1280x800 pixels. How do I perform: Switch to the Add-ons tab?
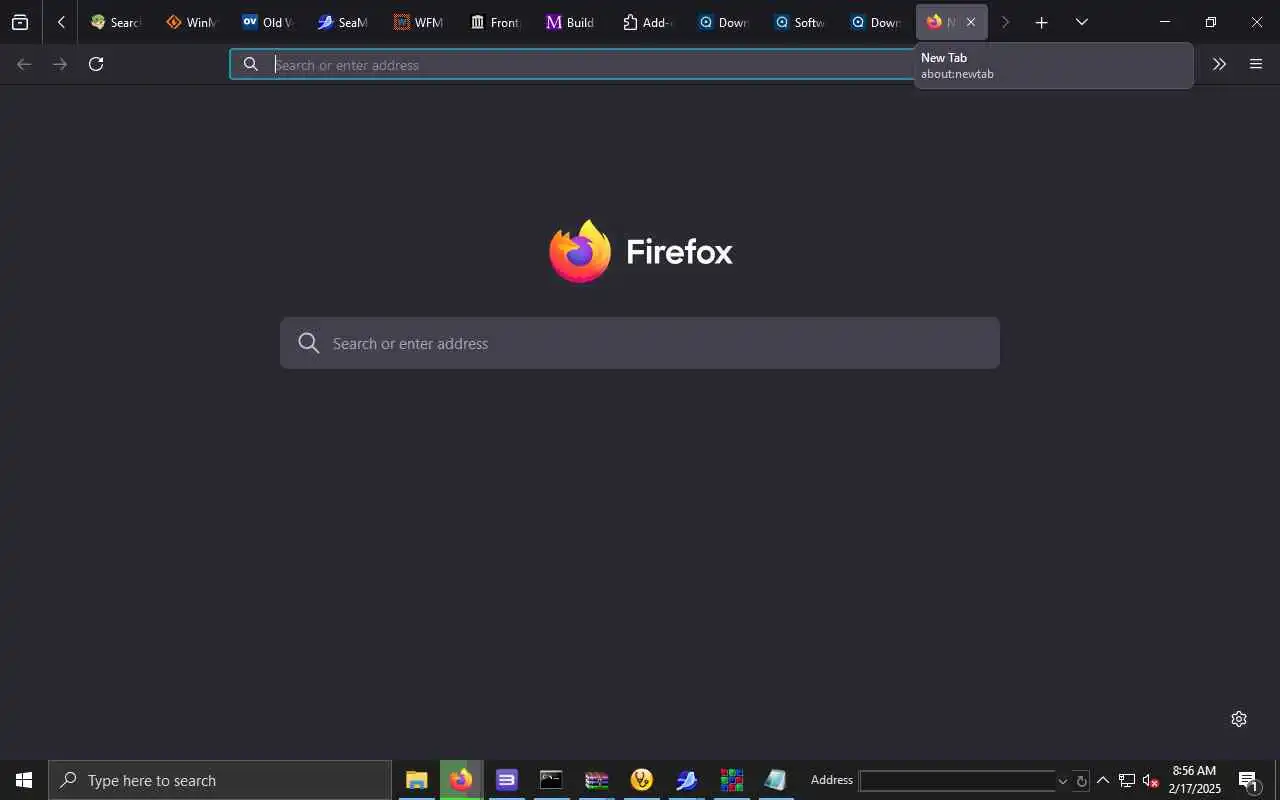tap(647, 22)
